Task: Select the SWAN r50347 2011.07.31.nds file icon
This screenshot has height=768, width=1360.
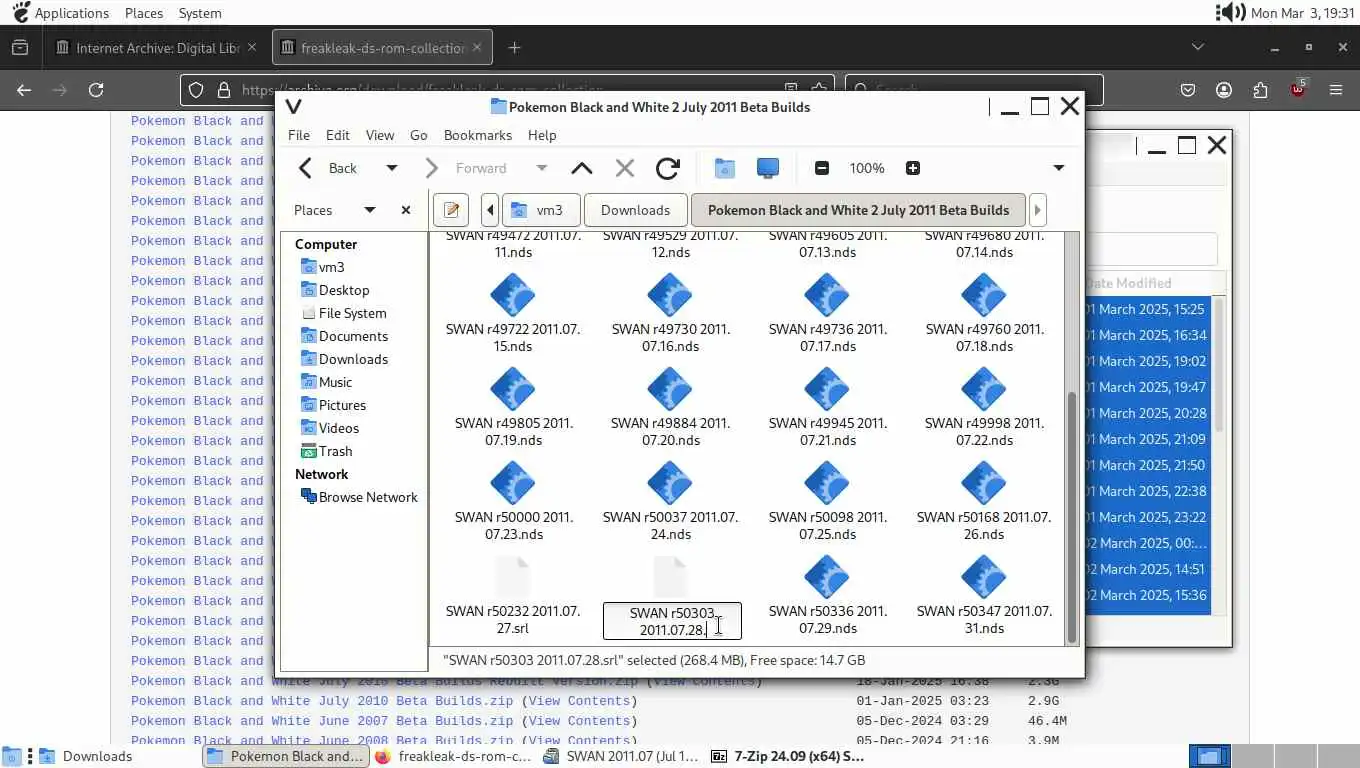Action: (x=984, y=578)
